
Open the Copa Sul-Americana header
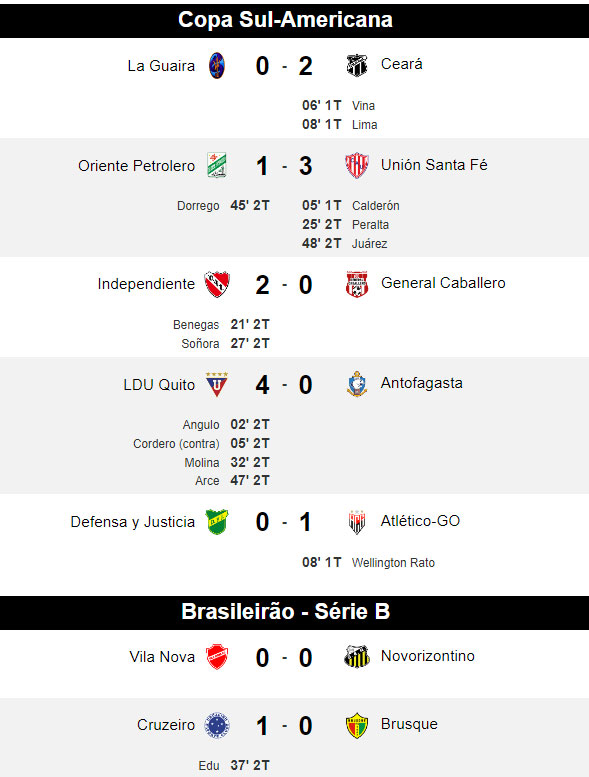point(294,20)
